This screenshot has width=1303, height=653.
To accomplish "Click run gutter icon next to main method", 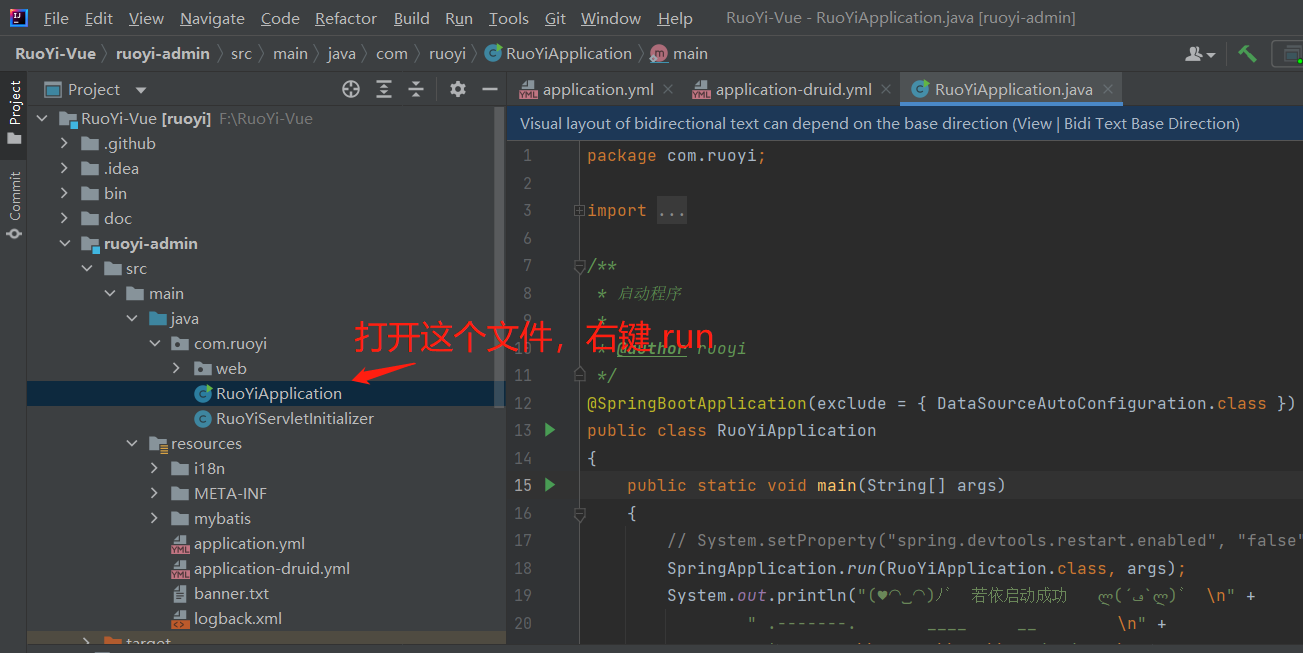I will [x=549, y=485].
